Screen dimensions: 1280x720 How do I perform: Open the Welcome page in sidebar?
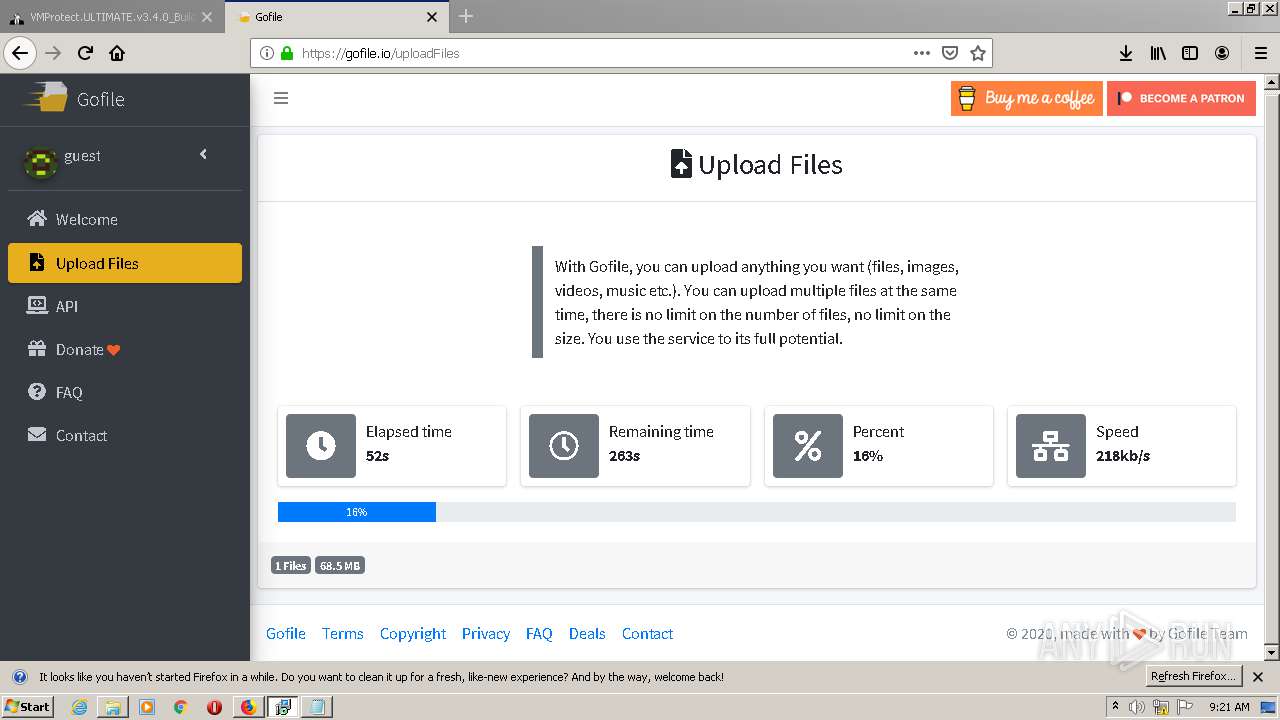click(x=125, y=219)
